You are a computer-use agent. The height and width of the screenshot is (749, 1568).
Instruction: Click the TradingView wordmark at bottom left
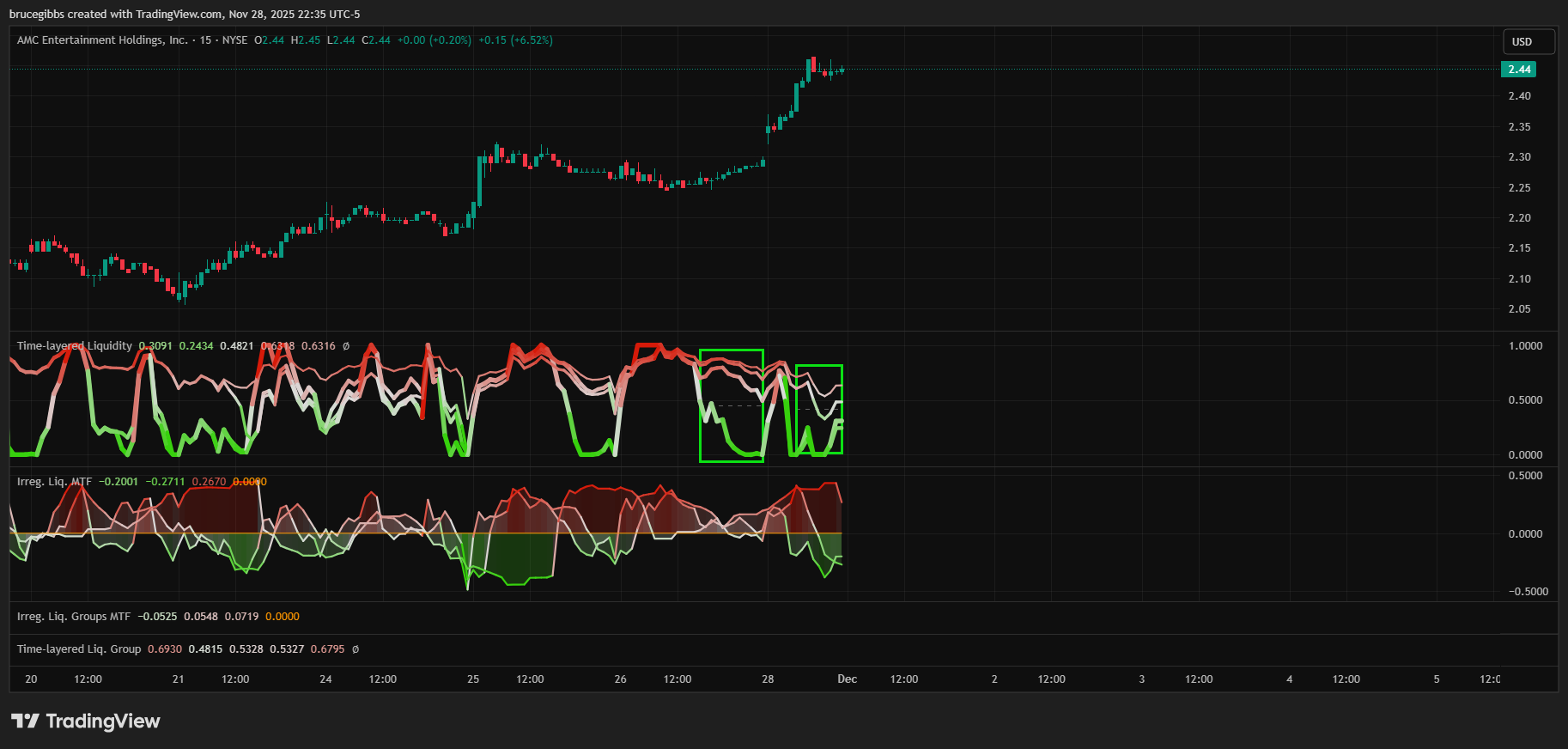(x=102, y=721)
